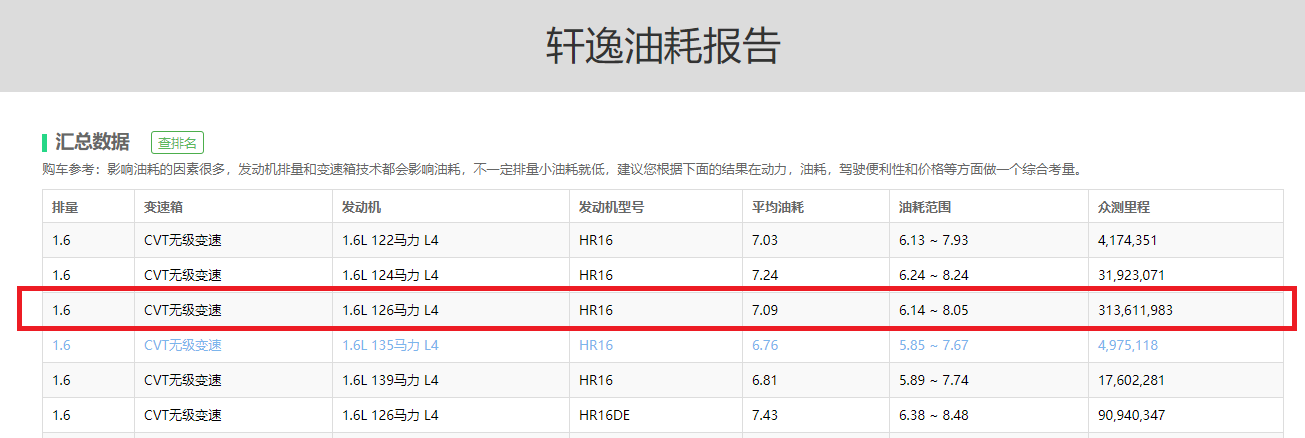The image size is (1305, 438).
Task: Click the average consumption value 7.09
Action: (765, 310)
